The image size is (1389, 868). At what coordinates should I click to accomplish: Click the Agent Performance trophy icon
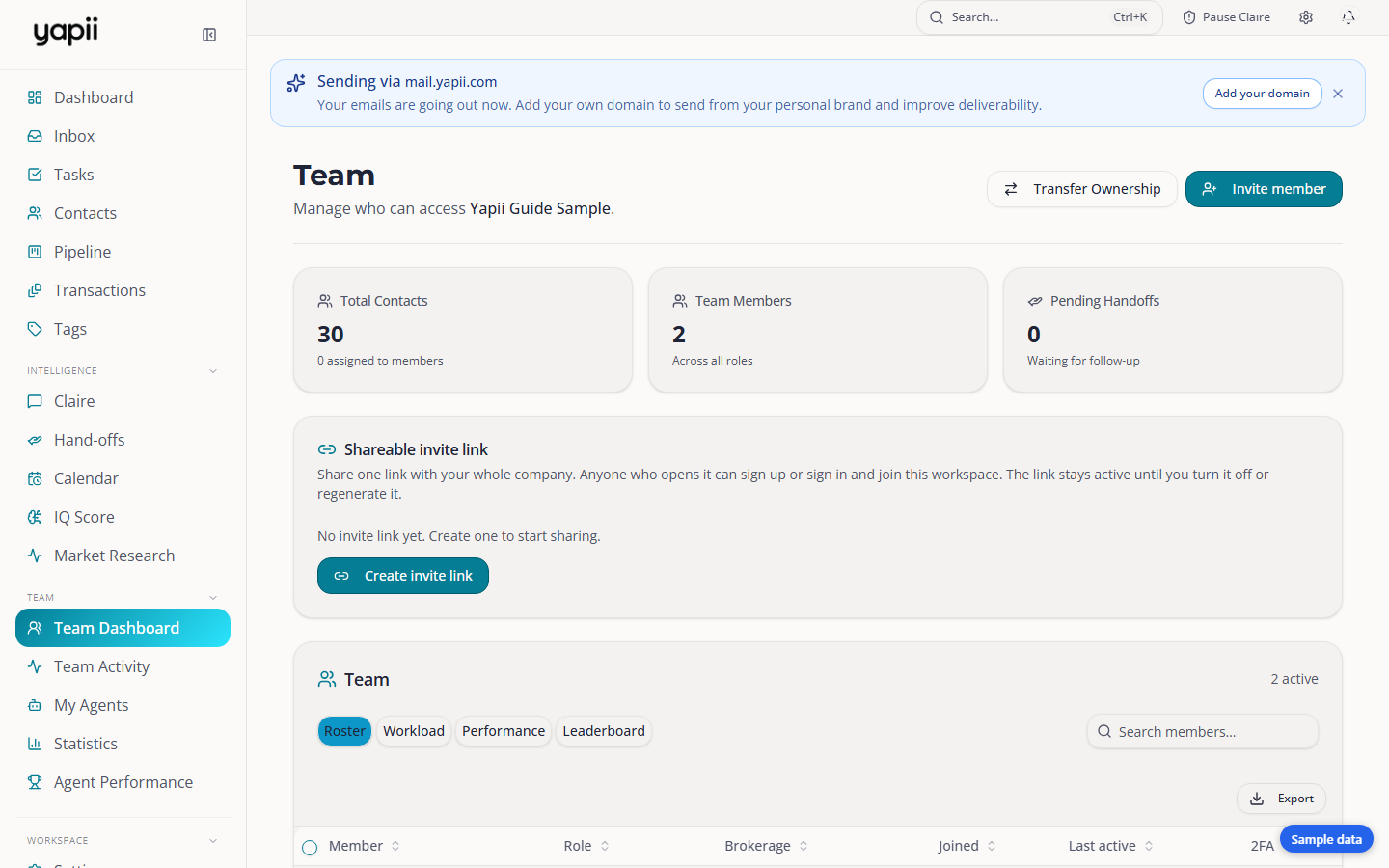pyautogui.click(x=35, y=782)
